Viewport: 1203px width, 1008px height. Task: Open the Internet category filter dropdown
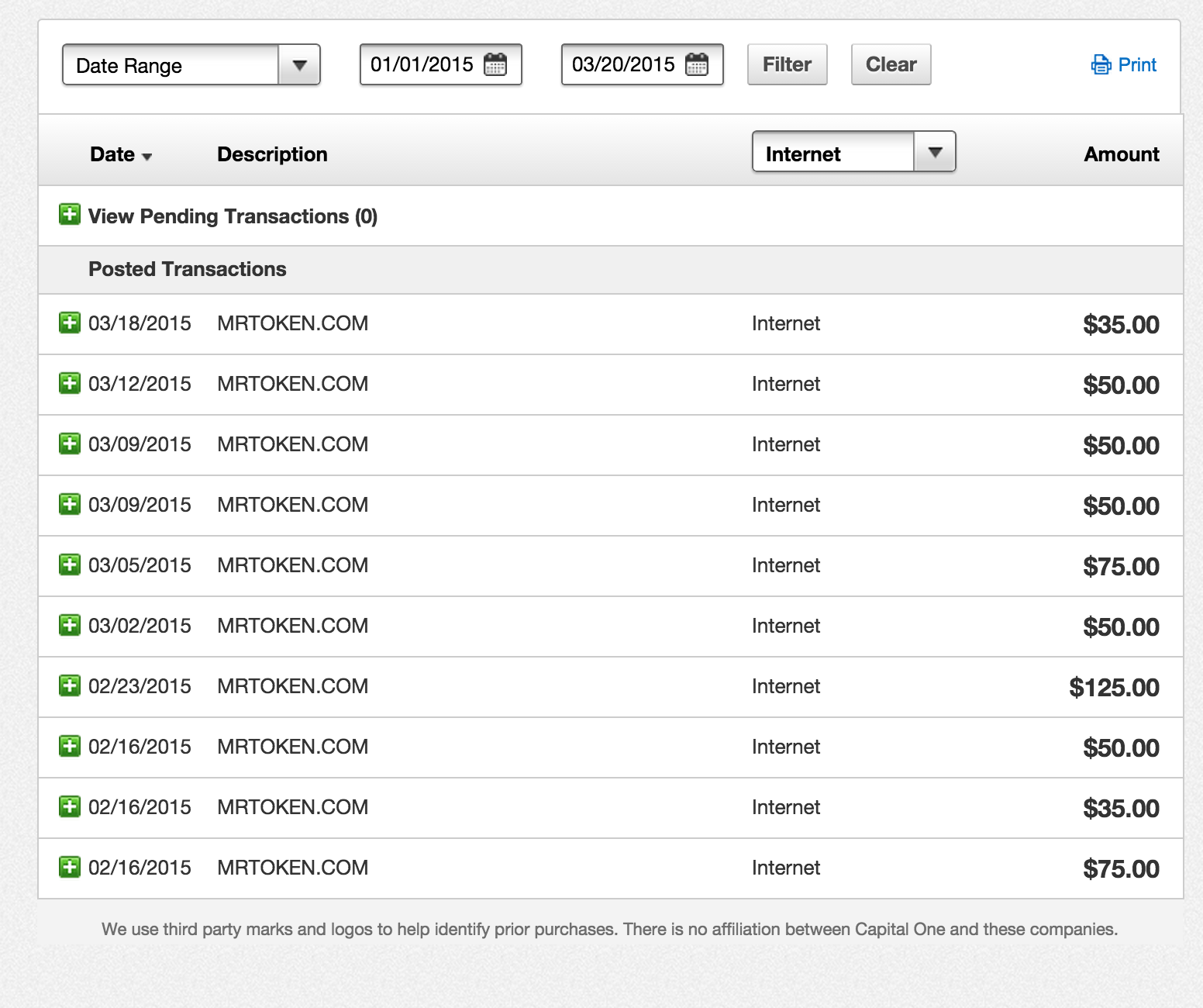853,152
